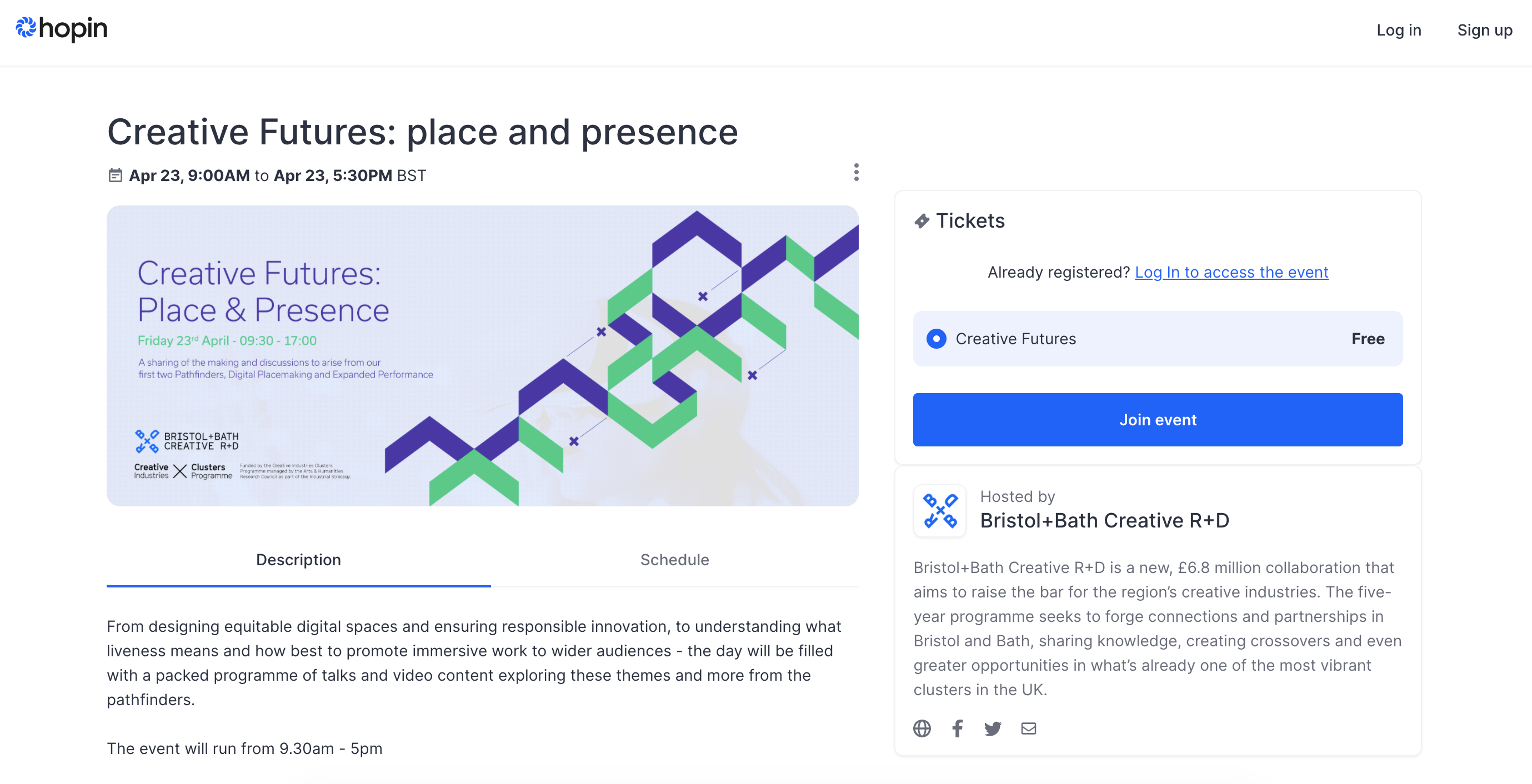The height and width of the screenshot is (784, 1532).
Task: Click the Creative Futures event title heading
Action: [x=422, y=132]
